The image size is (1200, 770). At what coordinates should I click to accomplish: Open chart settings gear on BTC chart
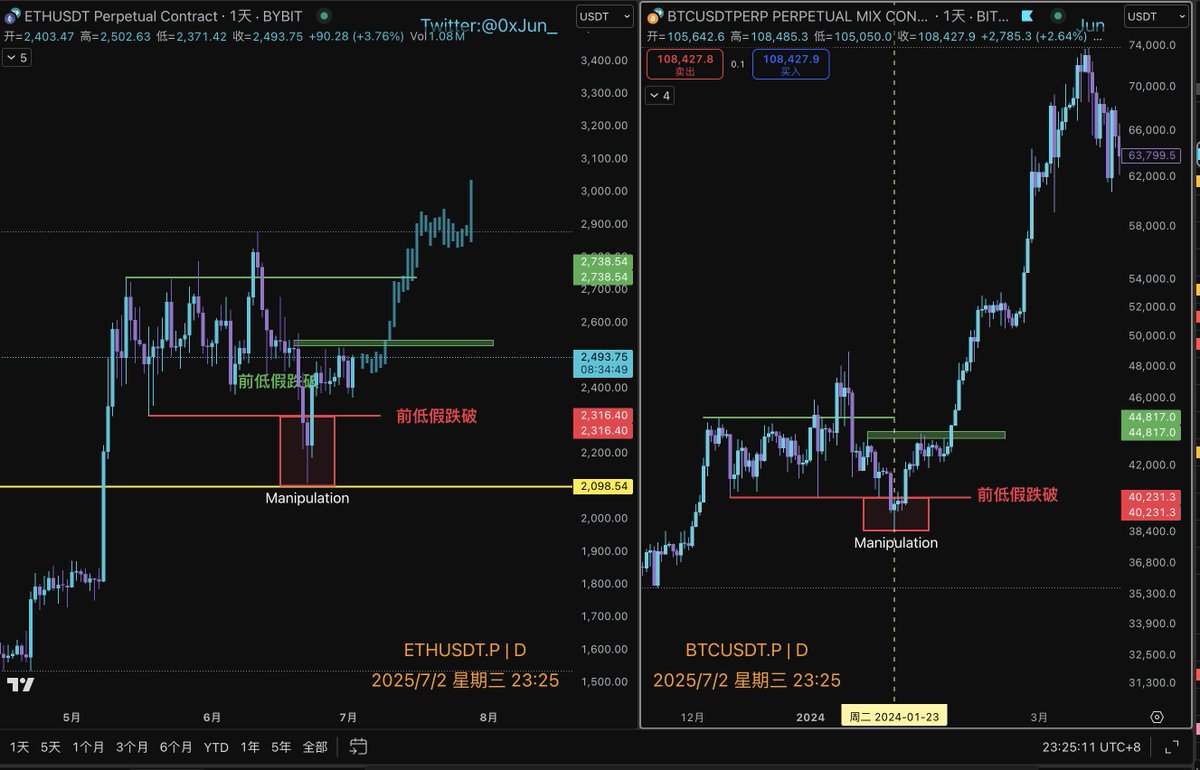pyautogui.click(x=1157, y=717)
